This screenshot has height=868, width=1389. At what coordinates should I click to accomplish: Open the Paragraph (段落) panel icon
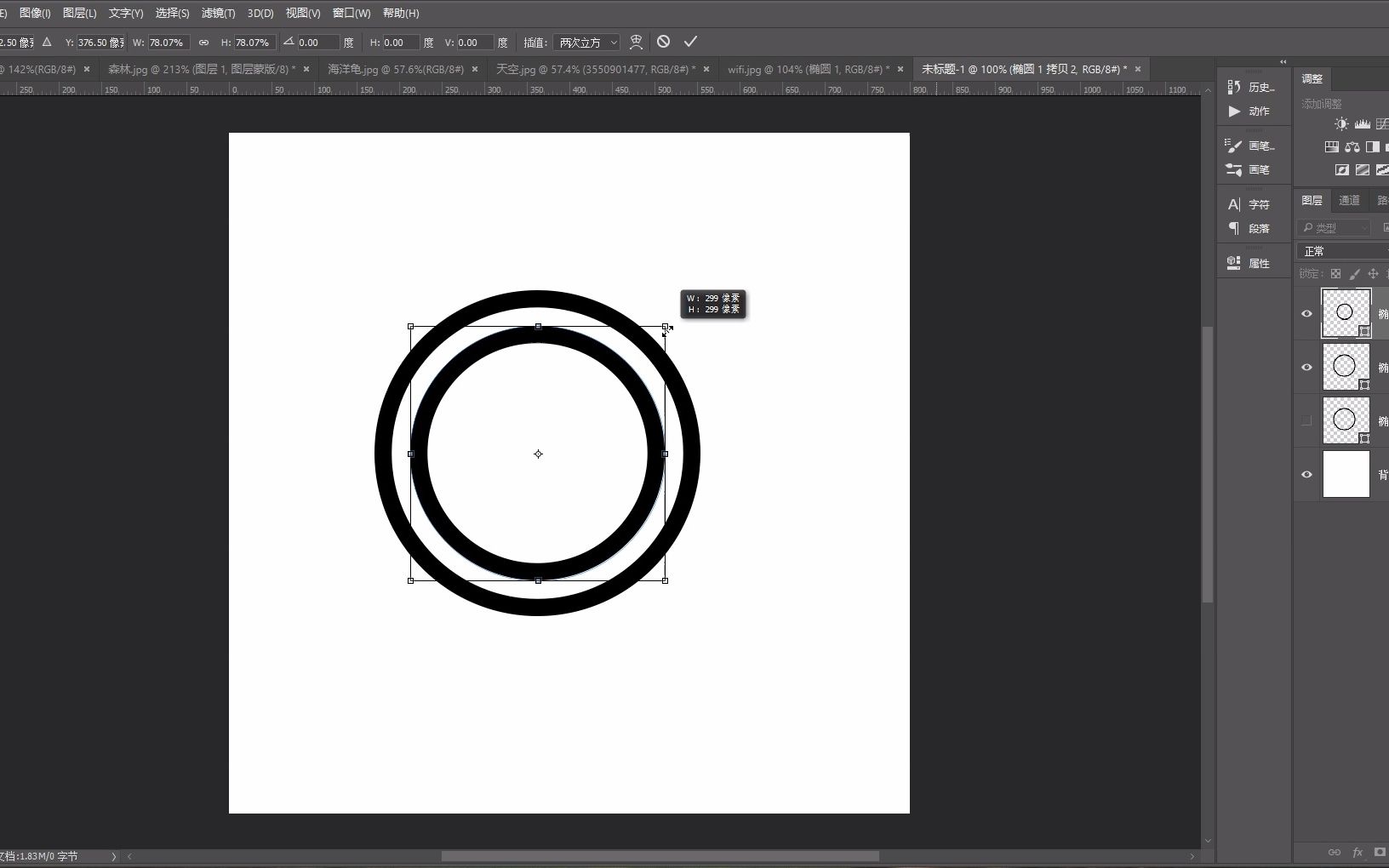[x=1234, y=228]
